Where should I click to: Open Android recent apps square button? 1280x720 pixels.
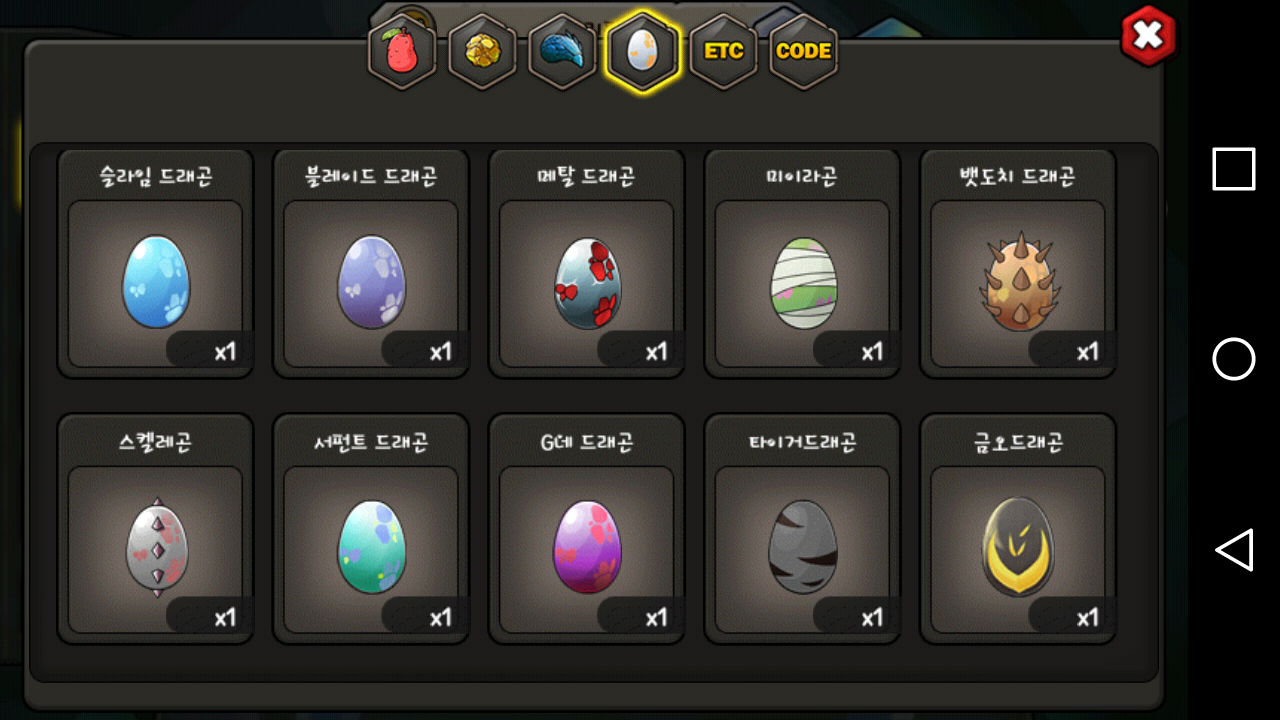1234,169
